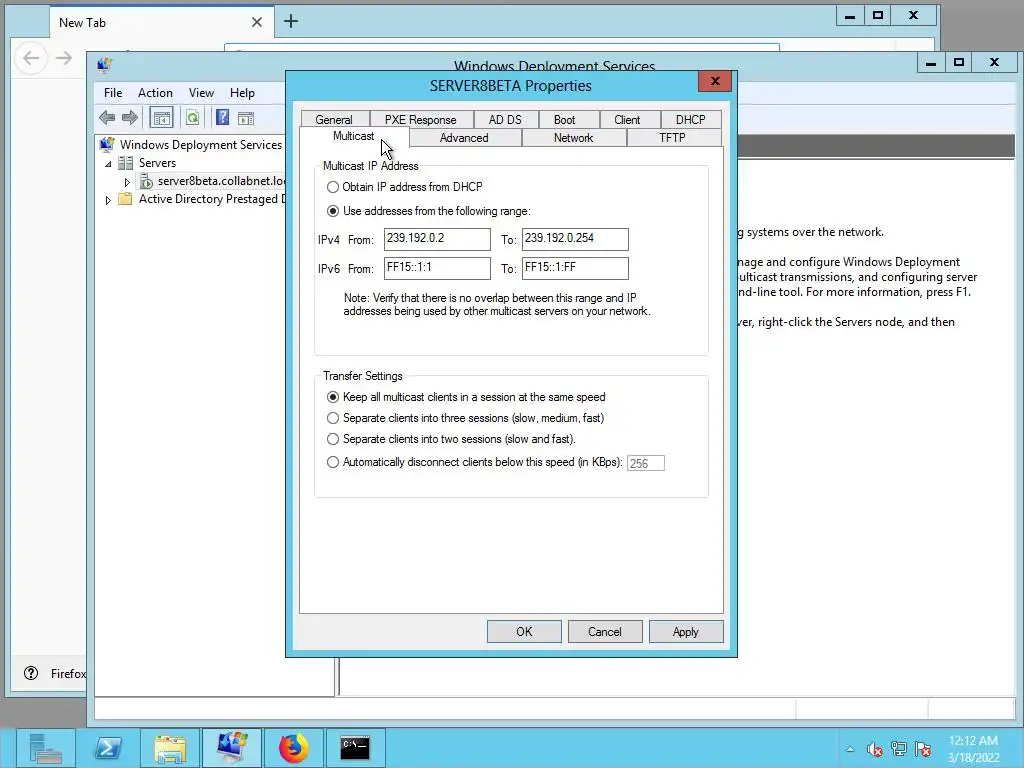The image size is (1024, 768).
Task: Expand the server8beta.collabnet tree node
Action: (127, 182)
